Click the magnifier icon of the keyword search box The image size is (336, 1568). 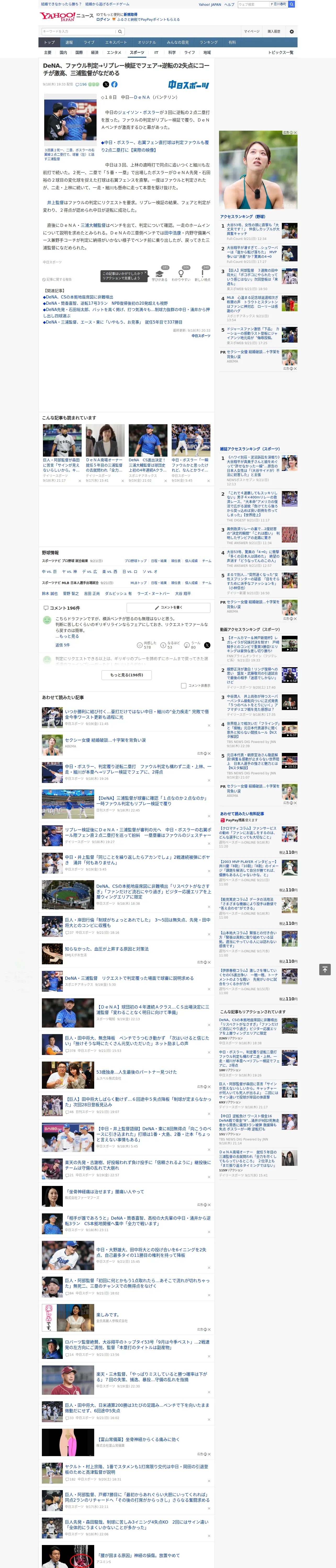click(x=120, y=32)
